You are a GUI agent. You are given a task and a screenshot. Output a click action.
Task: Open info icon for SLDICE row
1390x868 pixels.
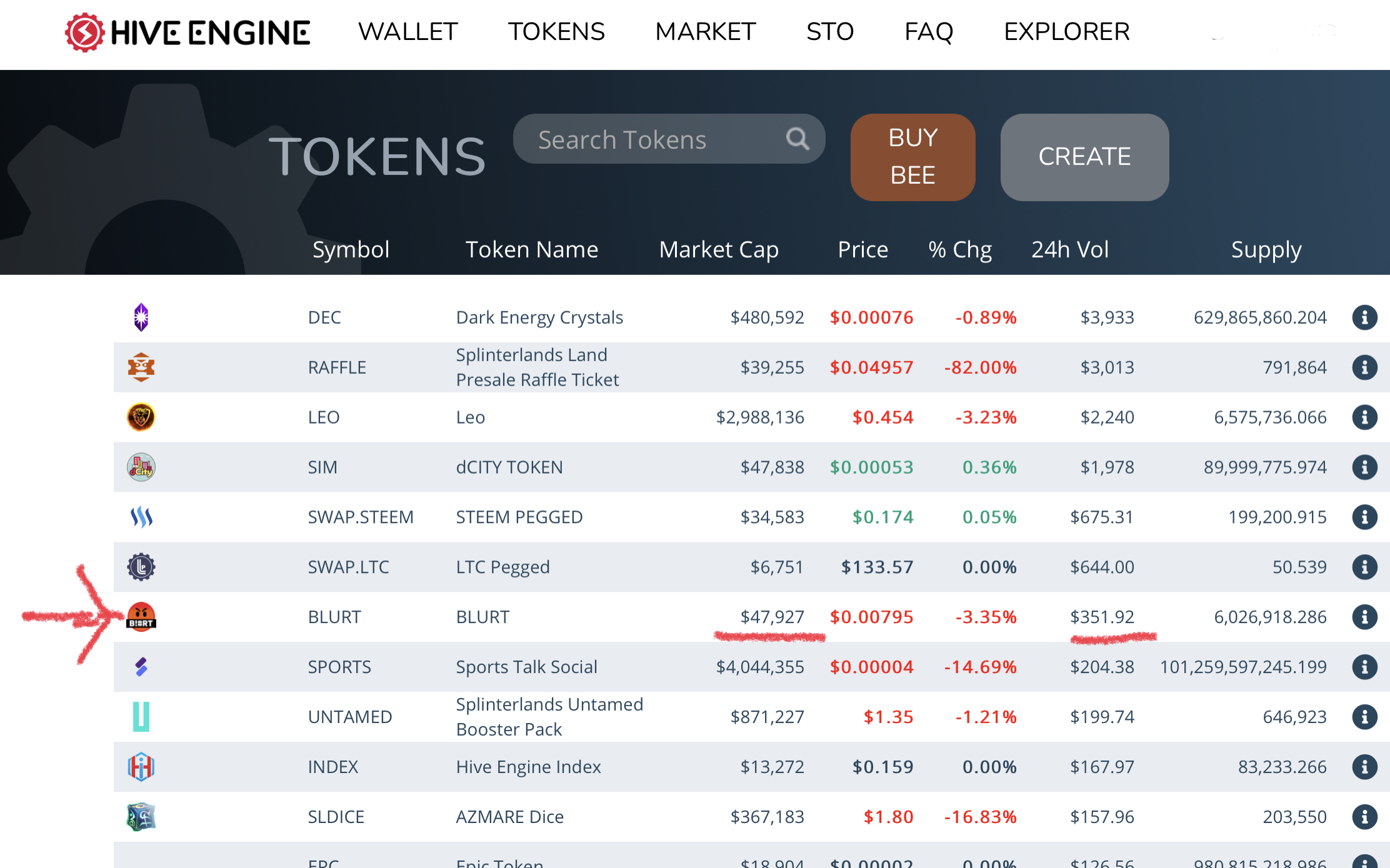tap(1365, 817)
